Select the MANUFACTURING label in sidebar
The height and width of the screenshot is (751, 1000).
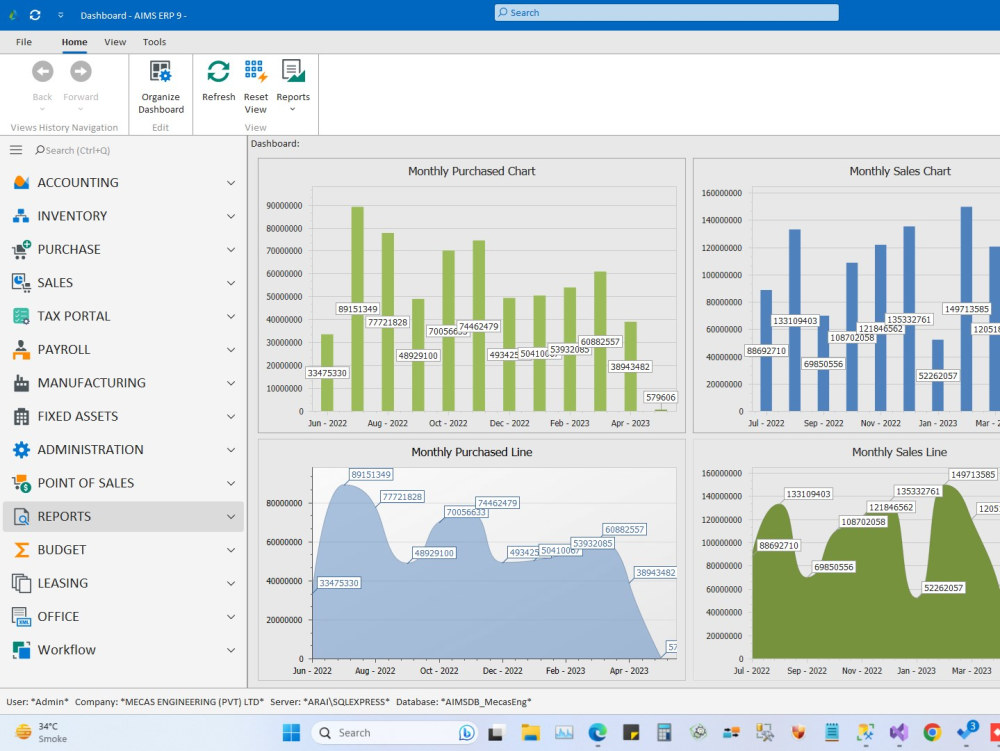point(92,383)
